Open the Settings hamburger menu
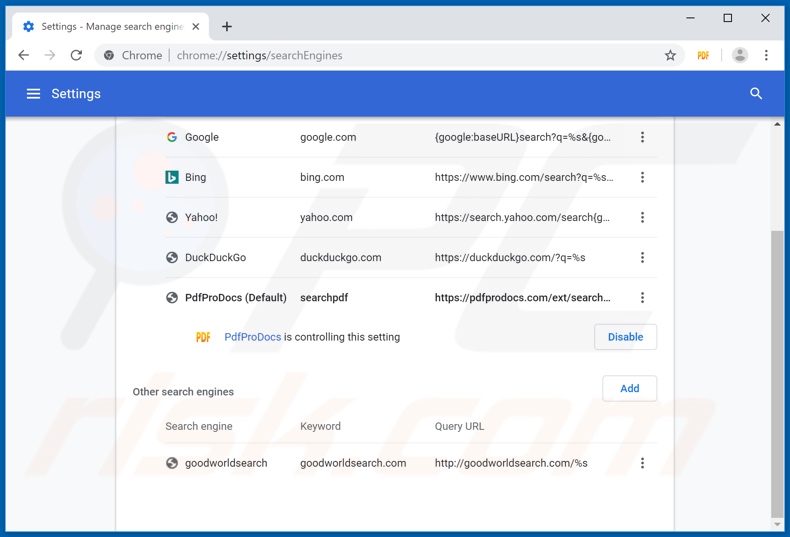790x537 pixels. (33, 94)
